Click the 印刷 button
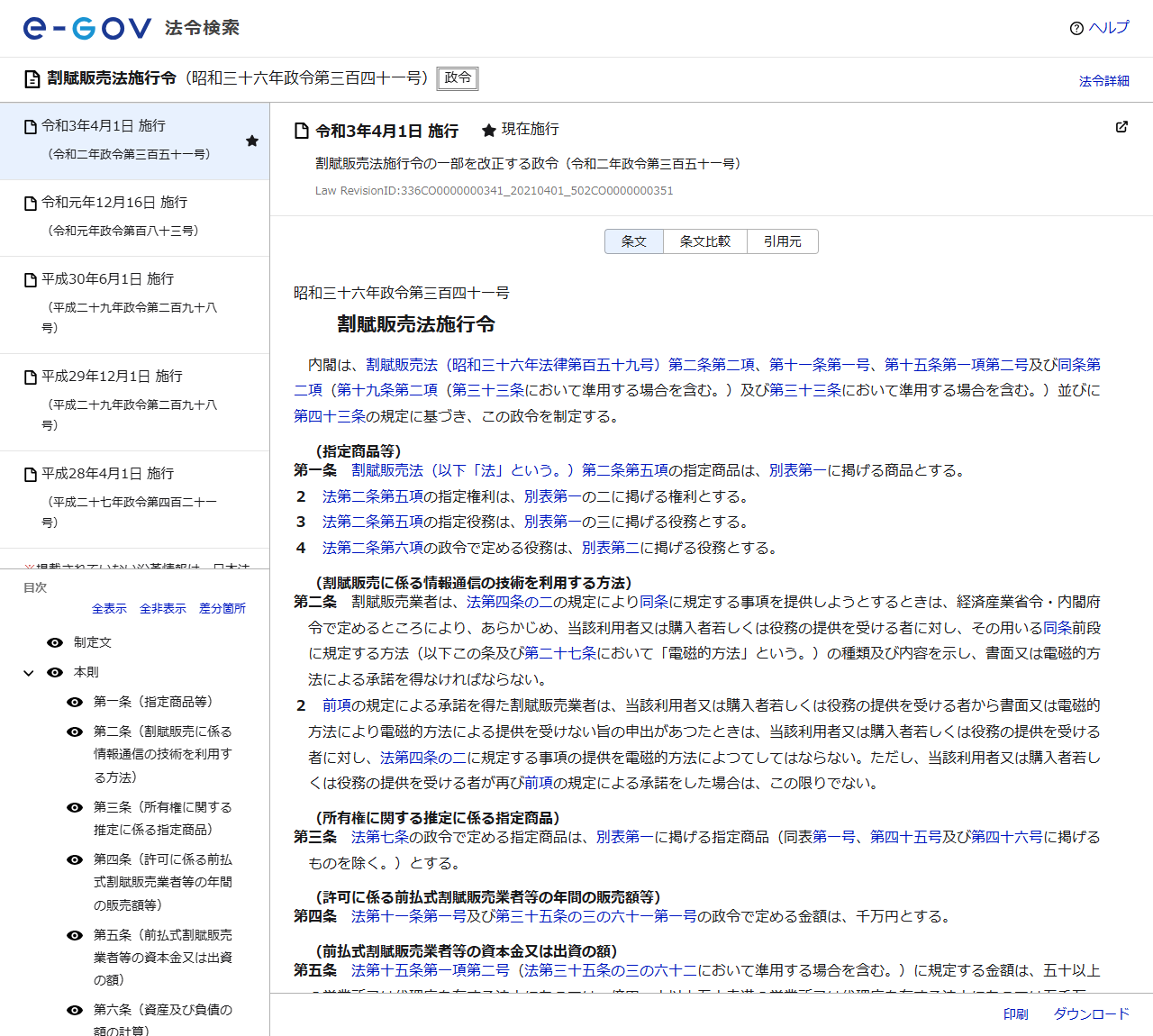 coord(1016,1014)
